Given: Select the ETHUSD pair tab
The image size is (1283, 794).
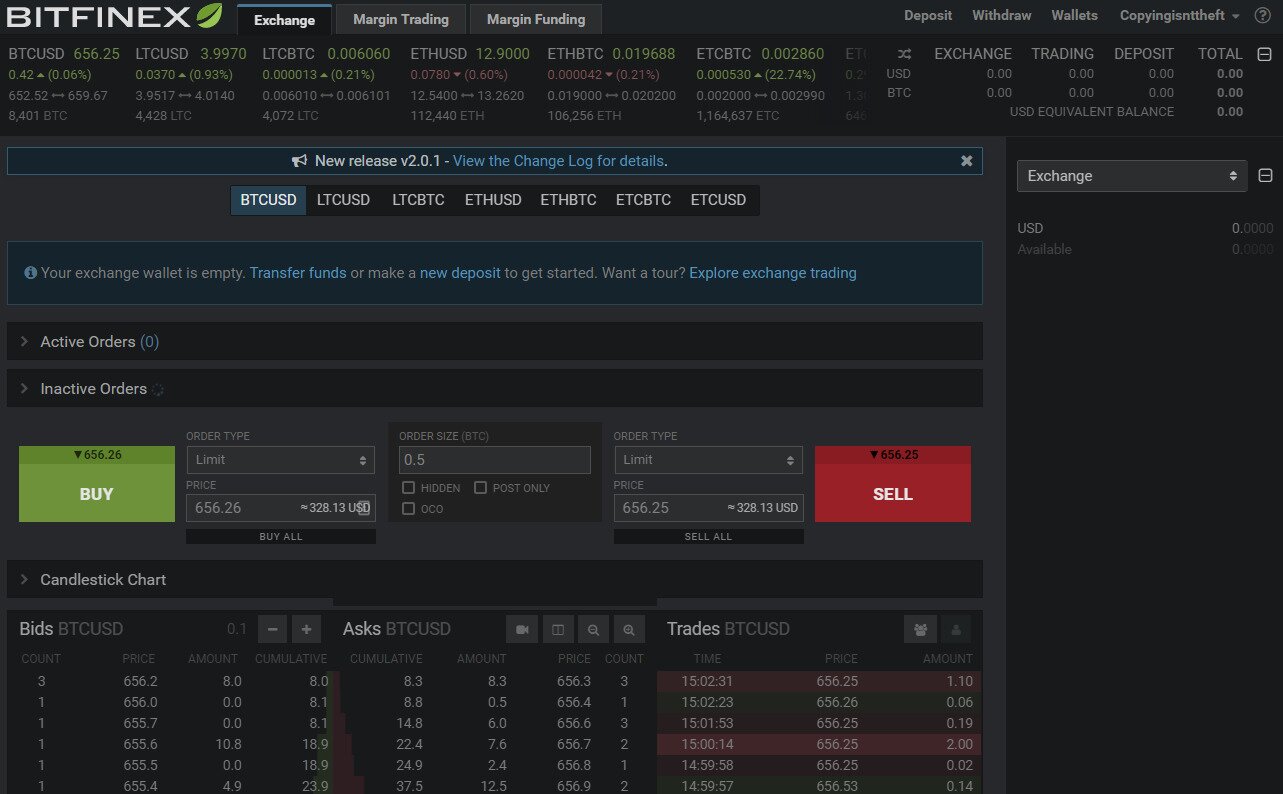Looking at the screenshot, I should tap(493, 200).
